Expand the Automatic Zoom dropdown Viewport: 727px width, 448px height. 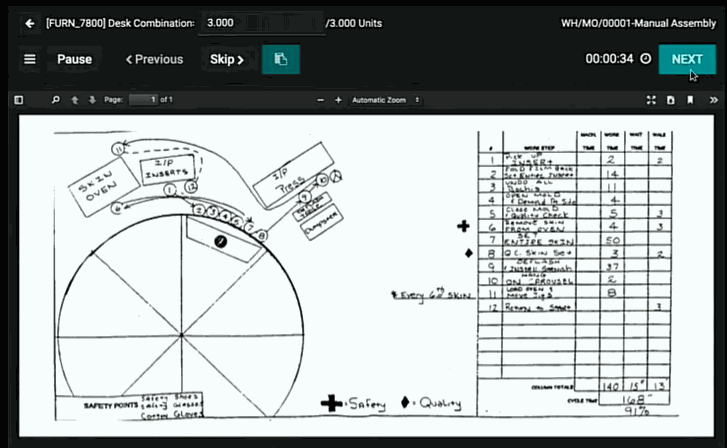tap(385, 100)
